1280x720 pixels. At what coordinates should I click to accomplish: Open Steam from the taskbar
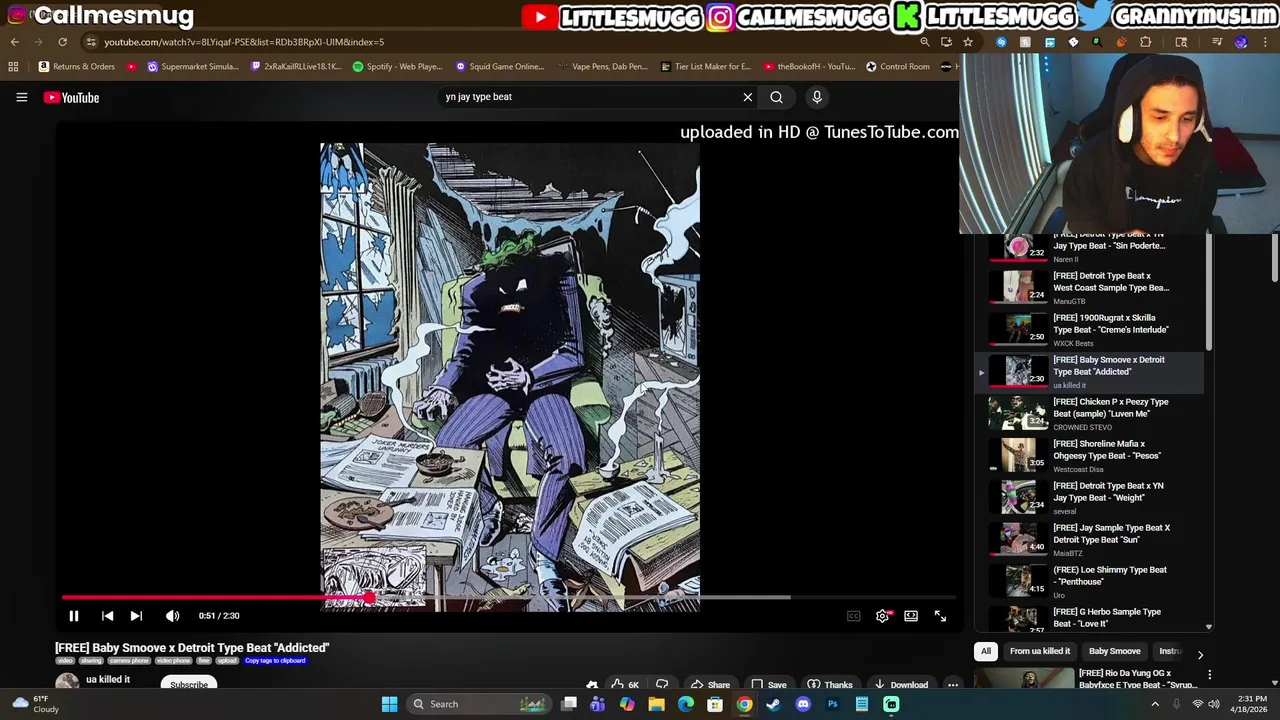[773, 704]
